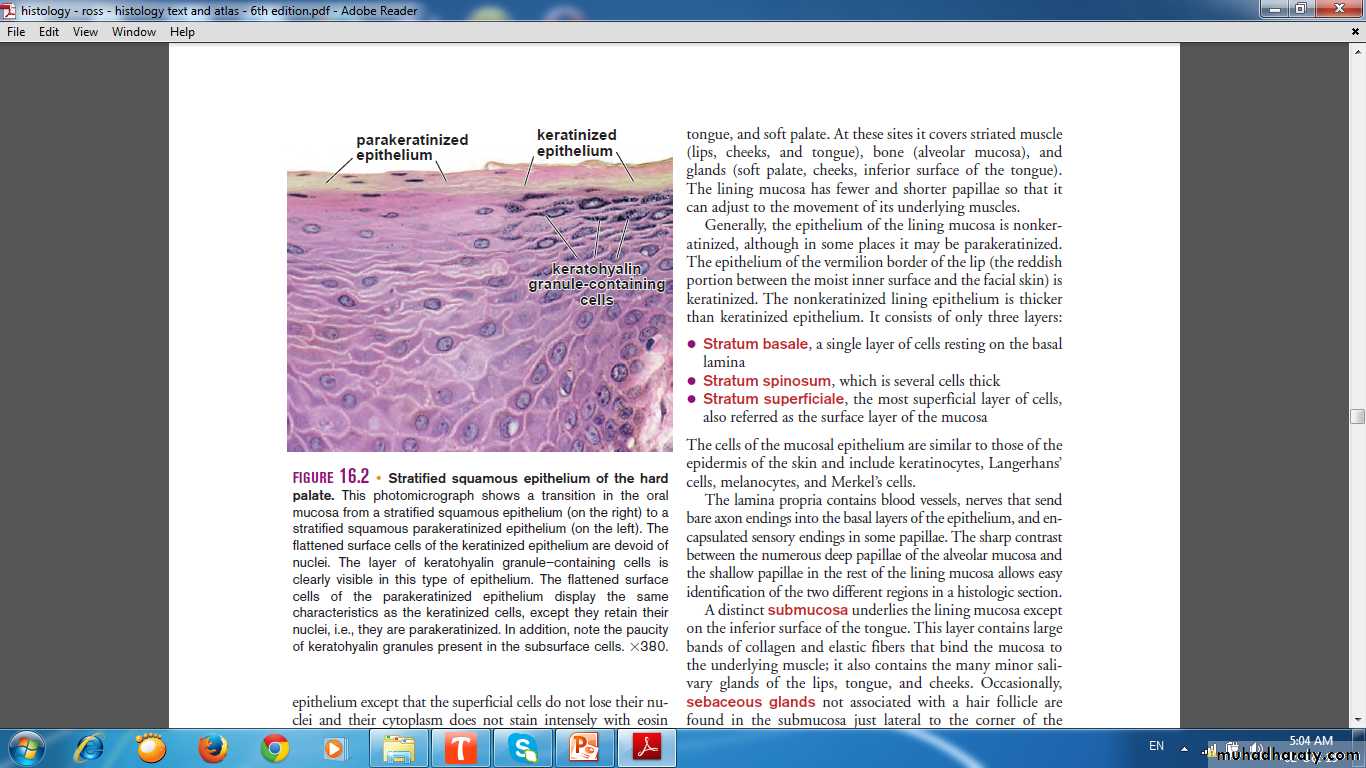
Task: Click the orange T application taskbar icon
Action: coord(461,748)
